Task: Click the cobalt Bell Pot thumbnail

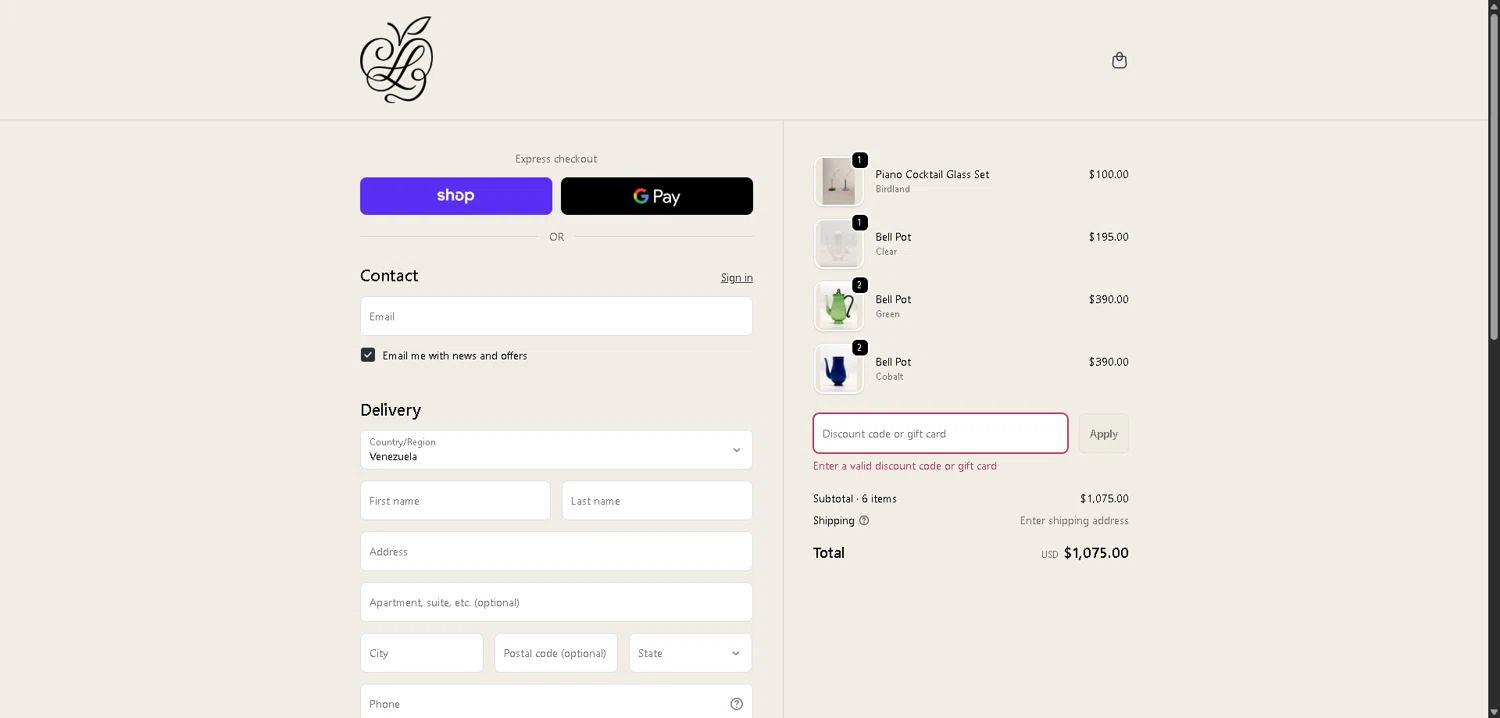Action: pyautogui.click(x=838, y=369)
